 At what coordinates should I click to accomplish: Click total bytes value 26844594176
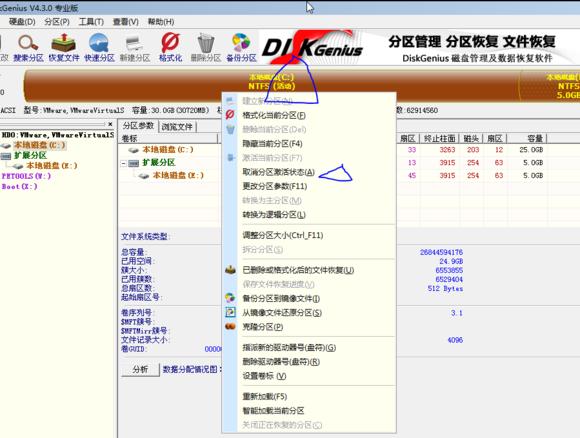(x=441, y=252)
